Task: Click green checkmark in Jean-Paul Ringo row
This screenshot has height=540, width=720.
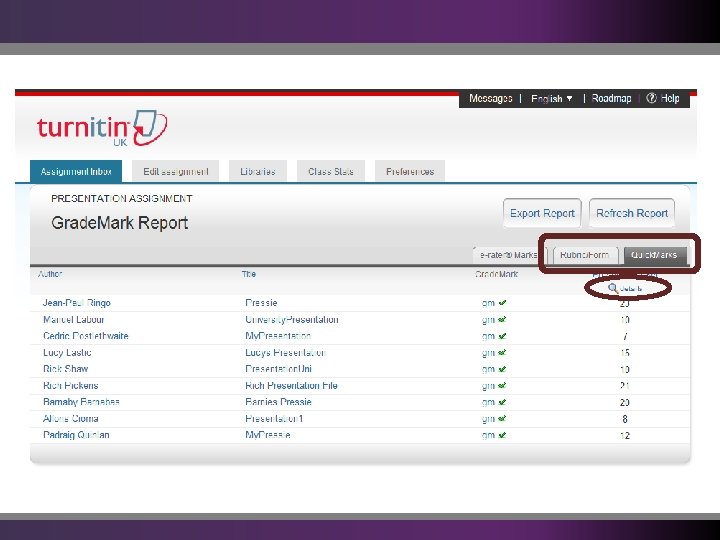Action: pyautogui.click(x=502, y=303)
